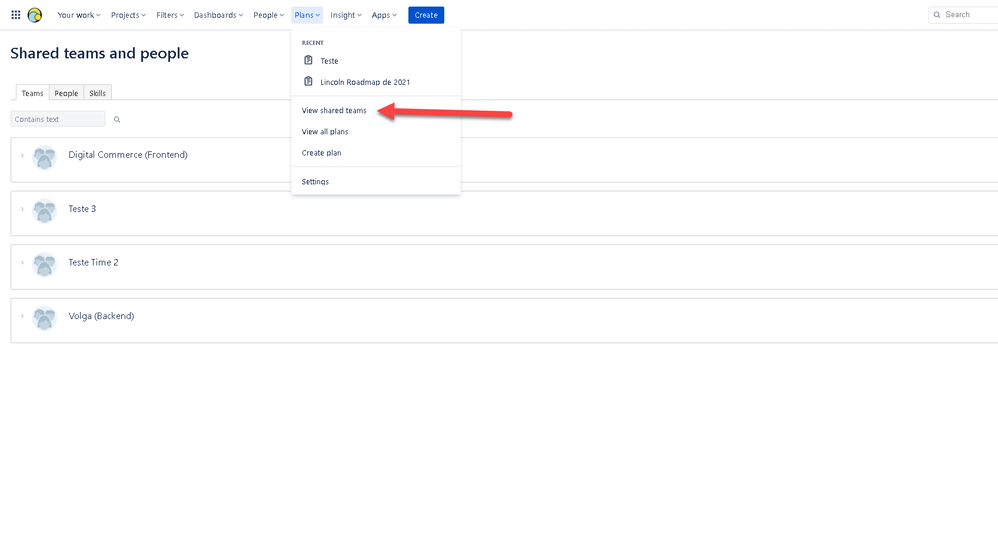
Task: Click the plan icon next to Teste
Action: 308,60
